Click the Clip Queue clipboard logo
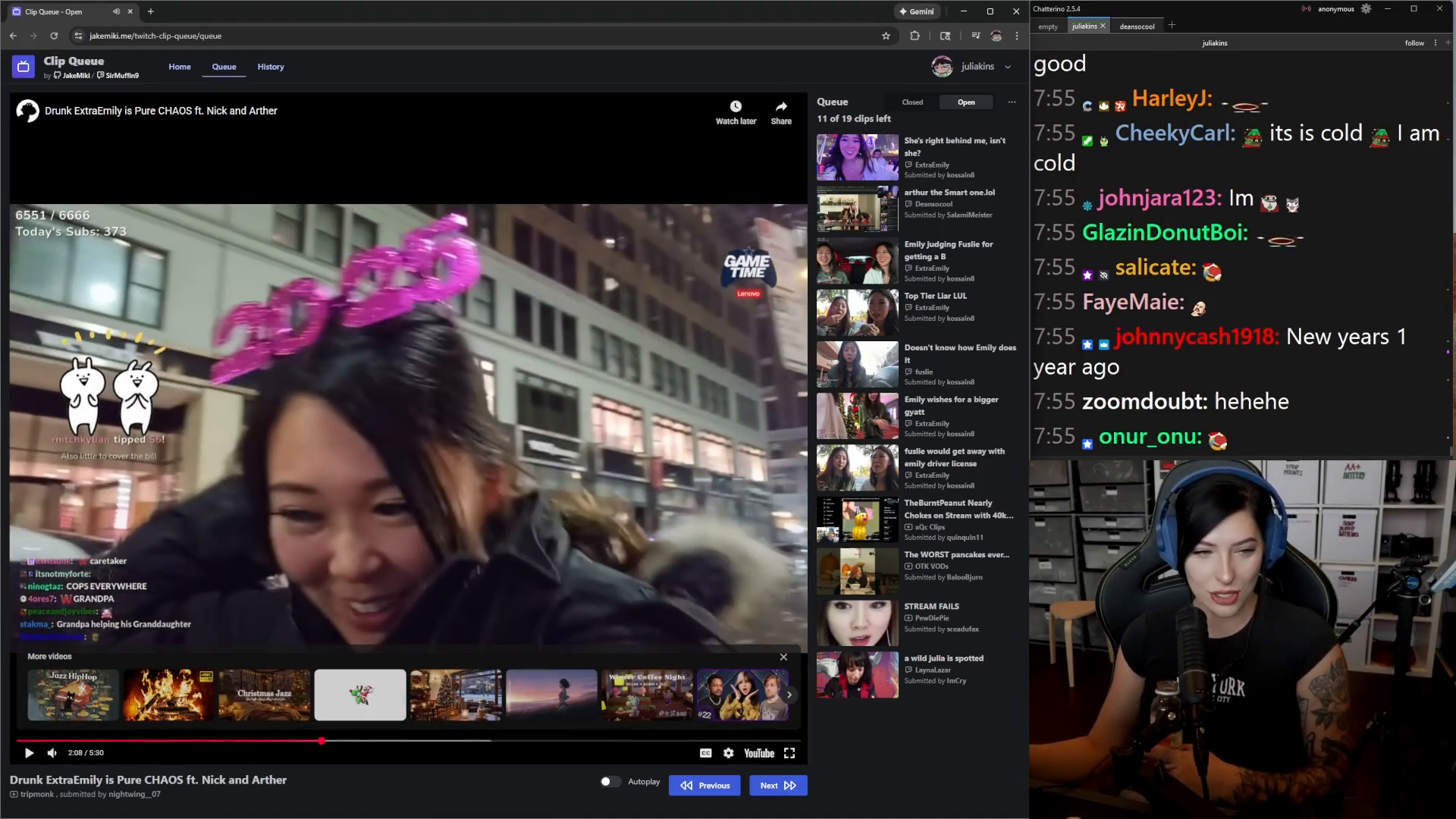This screenshot has width=1456, height=819. [23, 66]
